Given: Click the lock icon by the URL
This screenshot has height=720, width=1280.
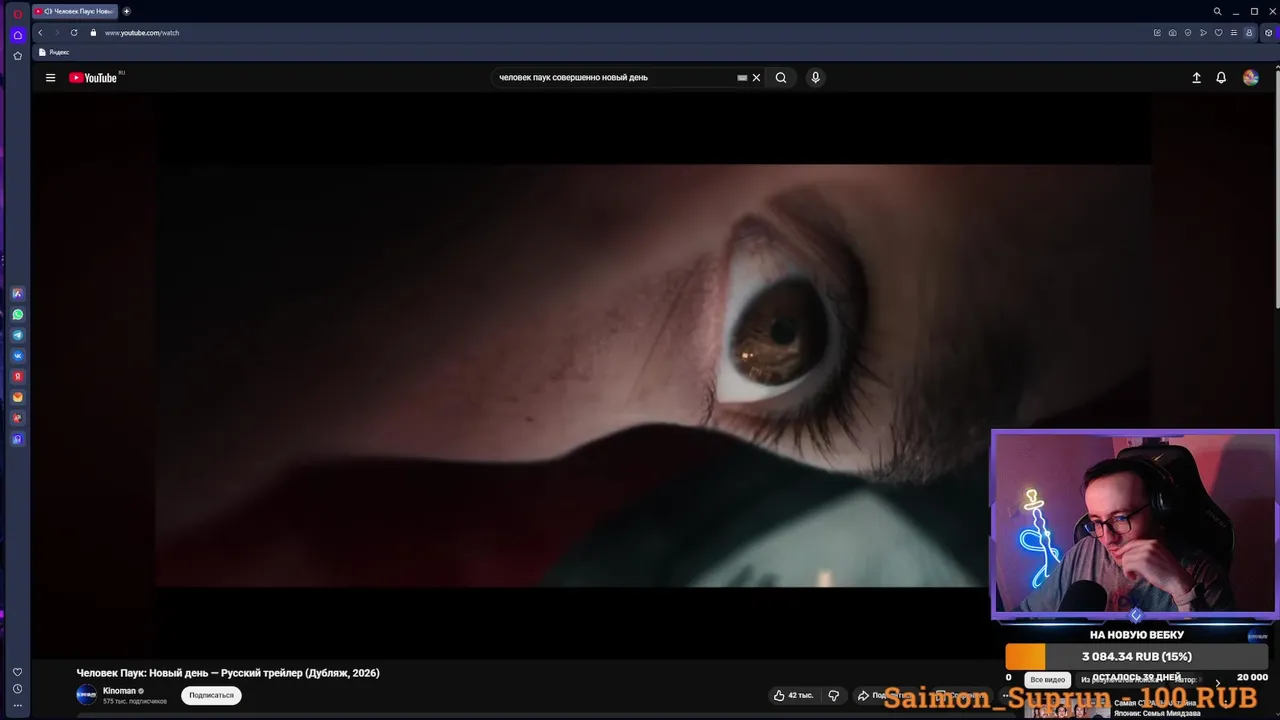Looking at the screenshot, I should click(x=93, y=33).
